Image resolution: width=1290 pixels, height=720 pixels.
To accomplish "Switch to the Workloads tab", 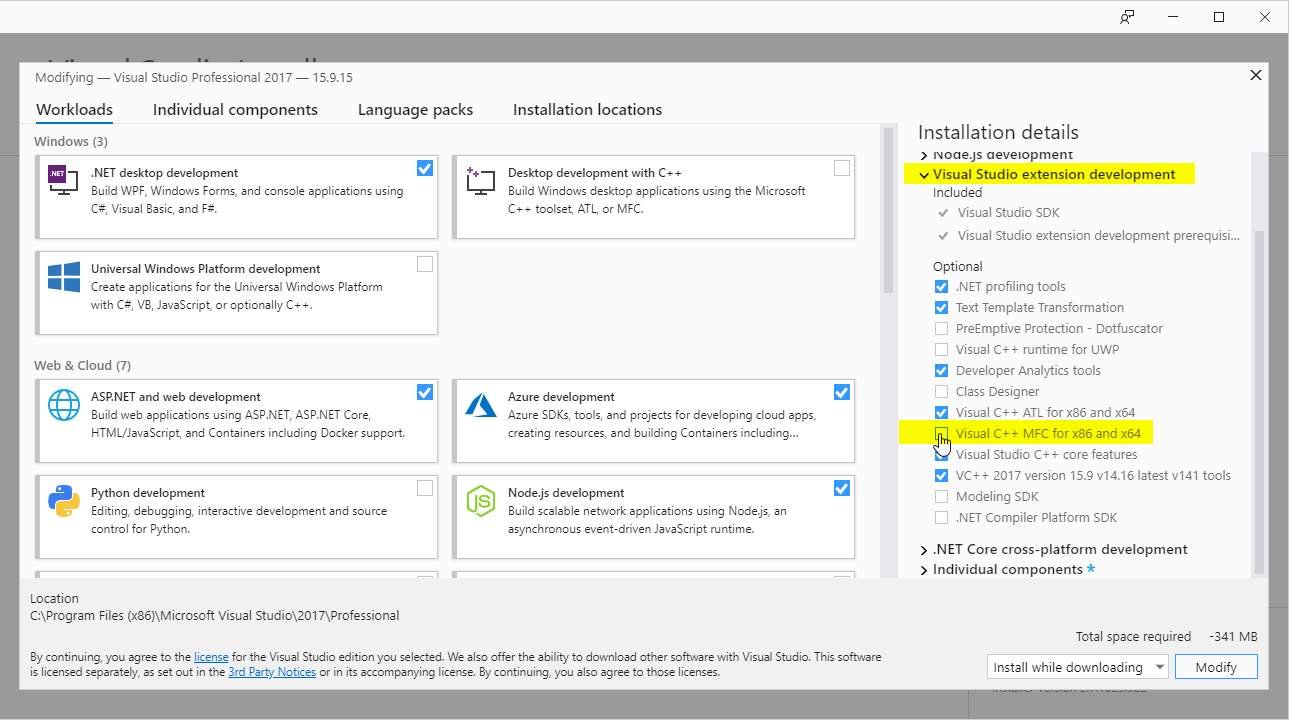I will point(74,110).
